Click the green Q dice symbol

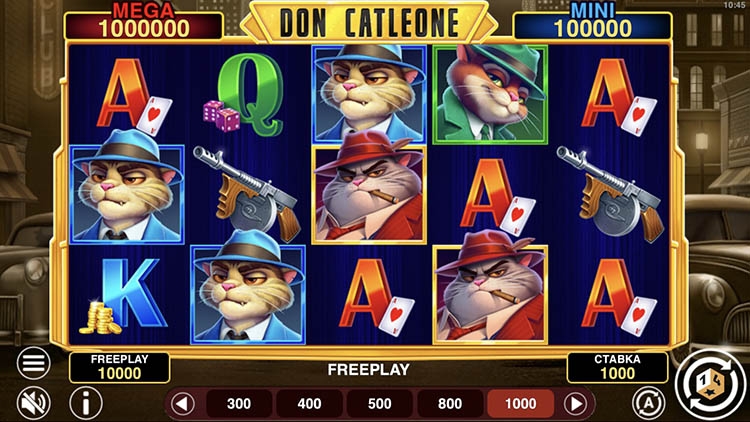pos(245,95)
